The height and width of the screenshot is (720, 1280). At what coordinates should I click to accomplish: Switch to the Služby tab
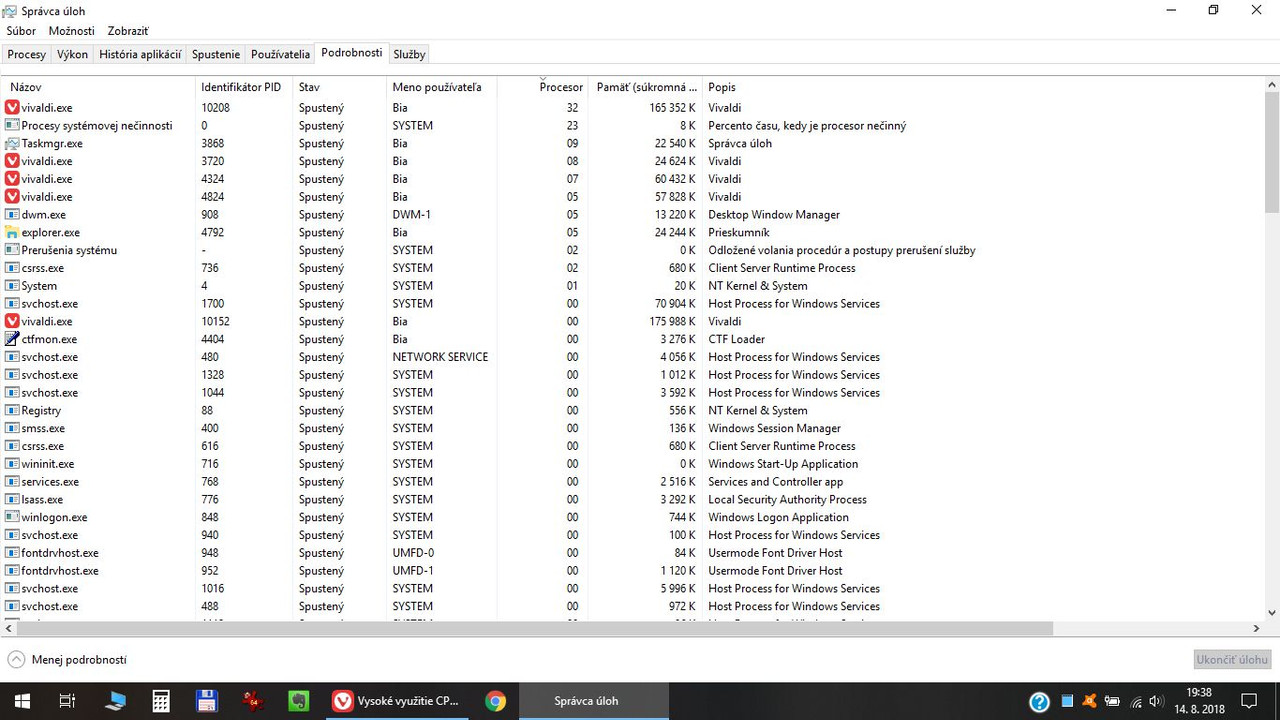[409, 54]
